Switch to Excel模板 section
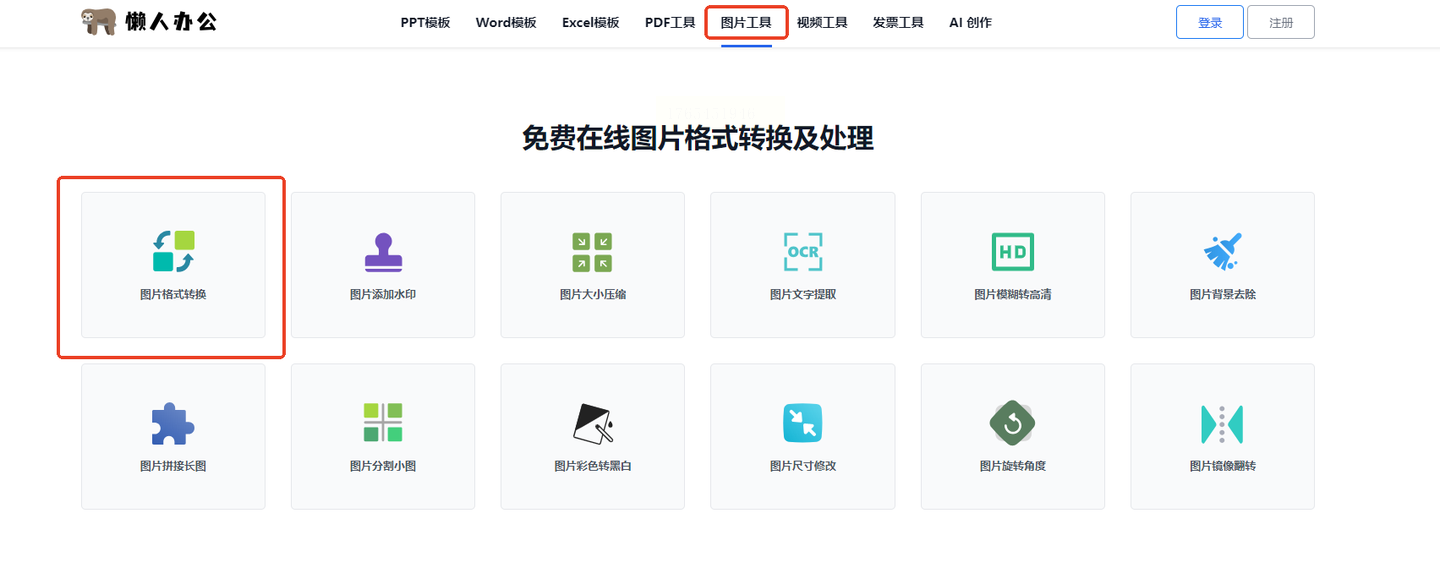The image size is (1440, 568). click(591, 22)
